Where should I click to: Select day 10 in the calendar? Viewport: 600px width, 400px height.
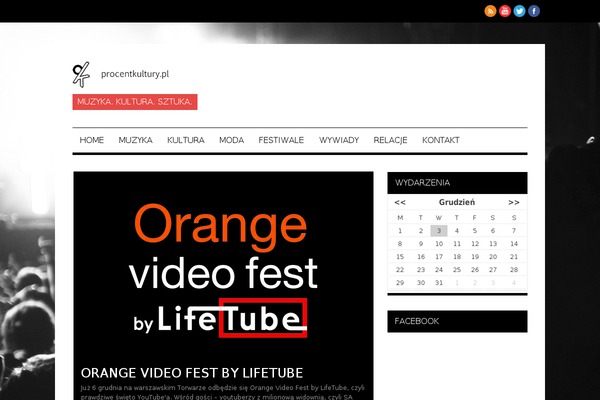tap(439, 244)
